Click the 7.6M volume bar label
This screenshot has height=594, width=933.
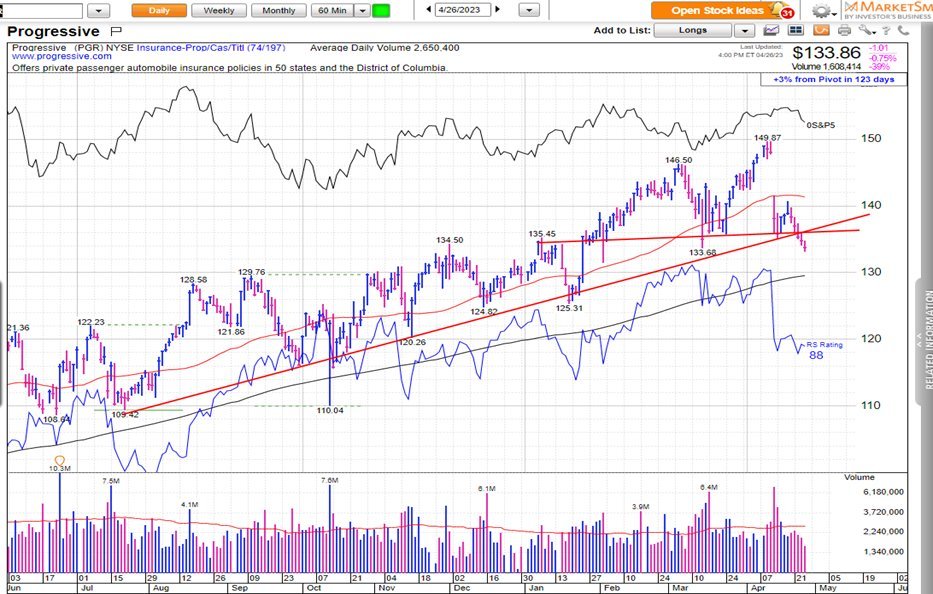click(330, 480)
